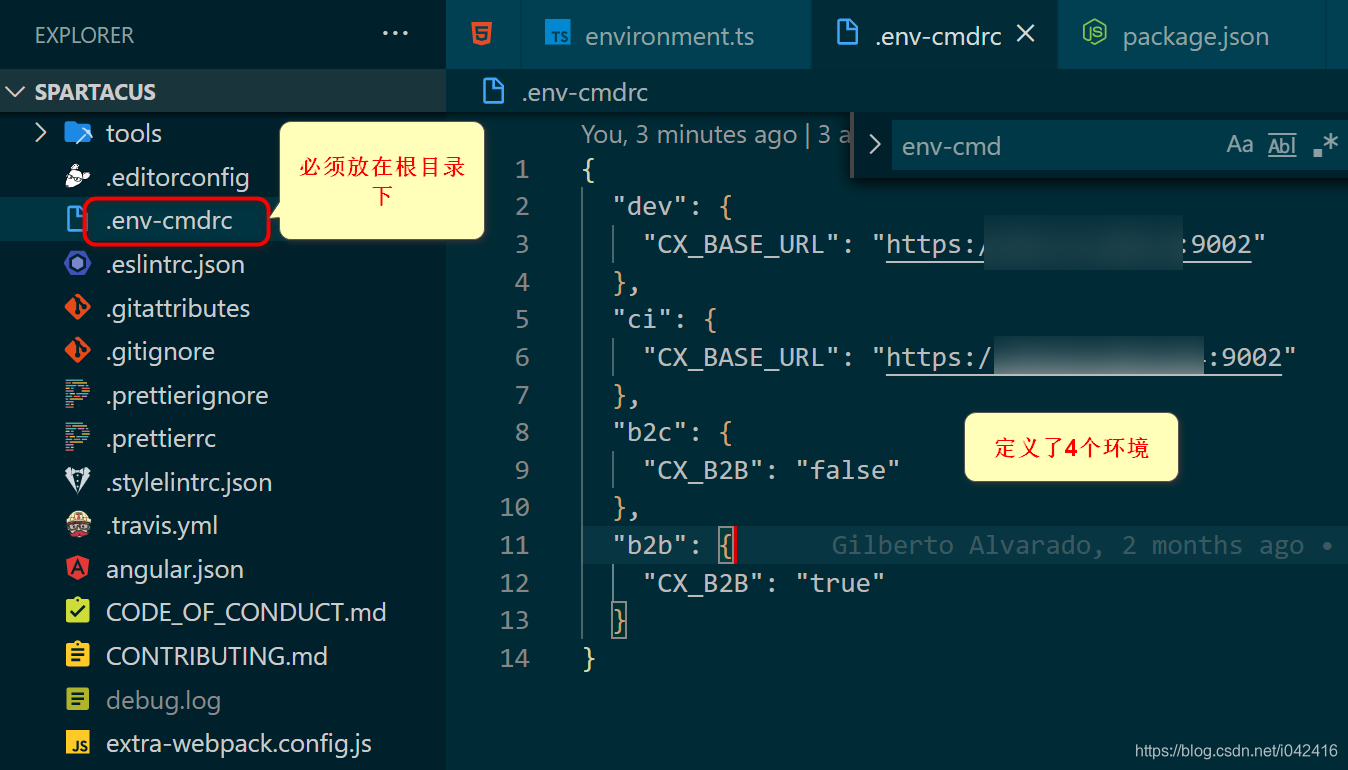This screenshot has width=1348, height=770.
Task: Open CONTRIBUTING.md file
Action: tap(217, 657)
